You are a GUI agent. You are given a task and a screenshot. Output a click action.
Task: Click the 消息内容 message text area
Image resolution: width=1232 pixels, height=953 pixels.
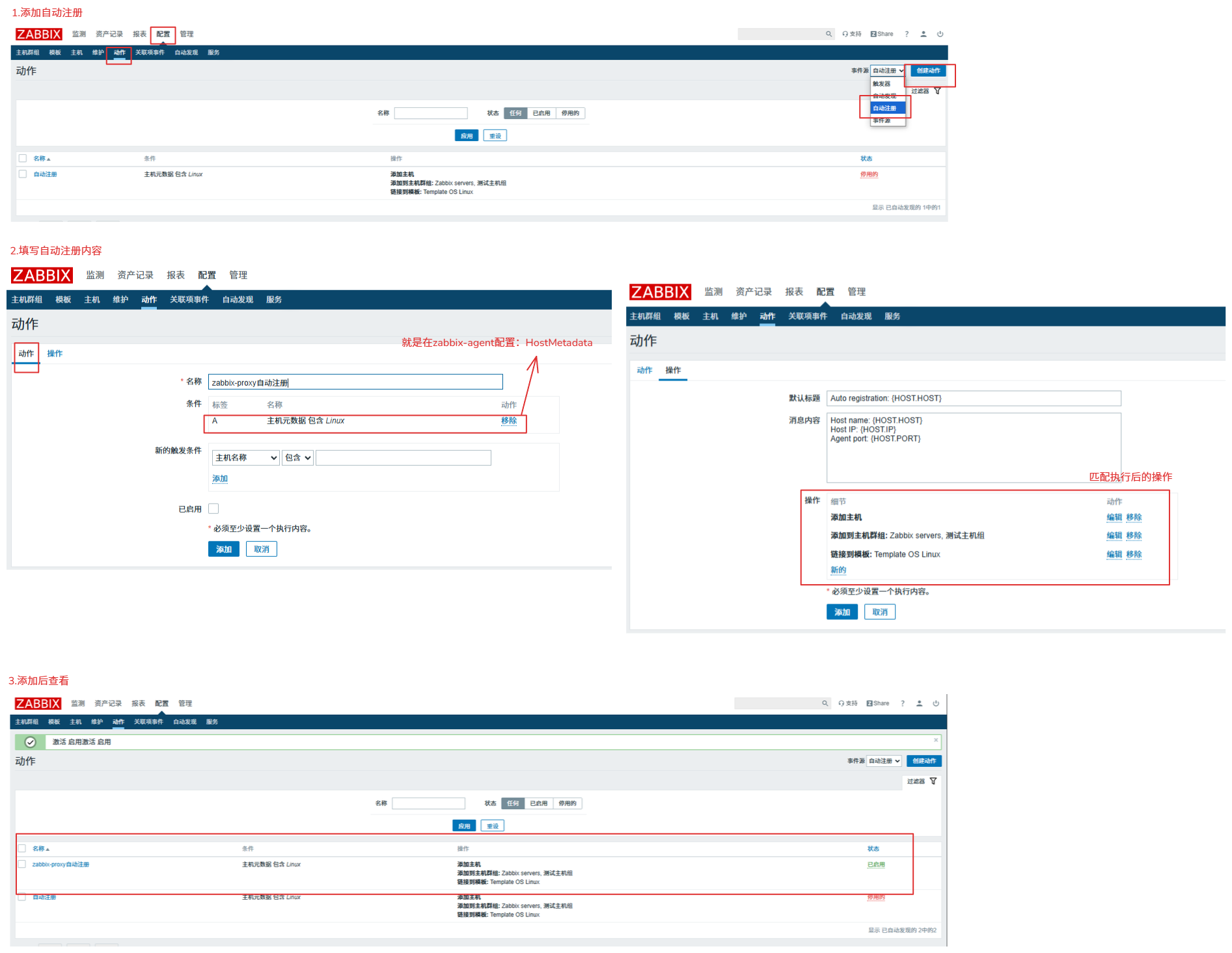(x=974, y=448)
